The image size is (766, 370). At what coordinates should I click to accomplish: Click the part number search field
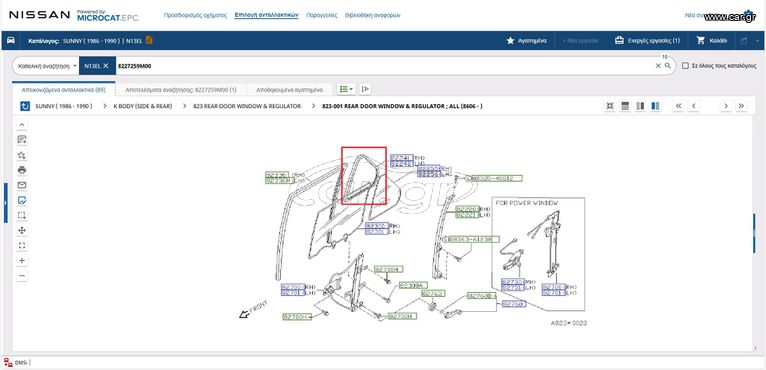pyautogui.click(x=383, y=65)
